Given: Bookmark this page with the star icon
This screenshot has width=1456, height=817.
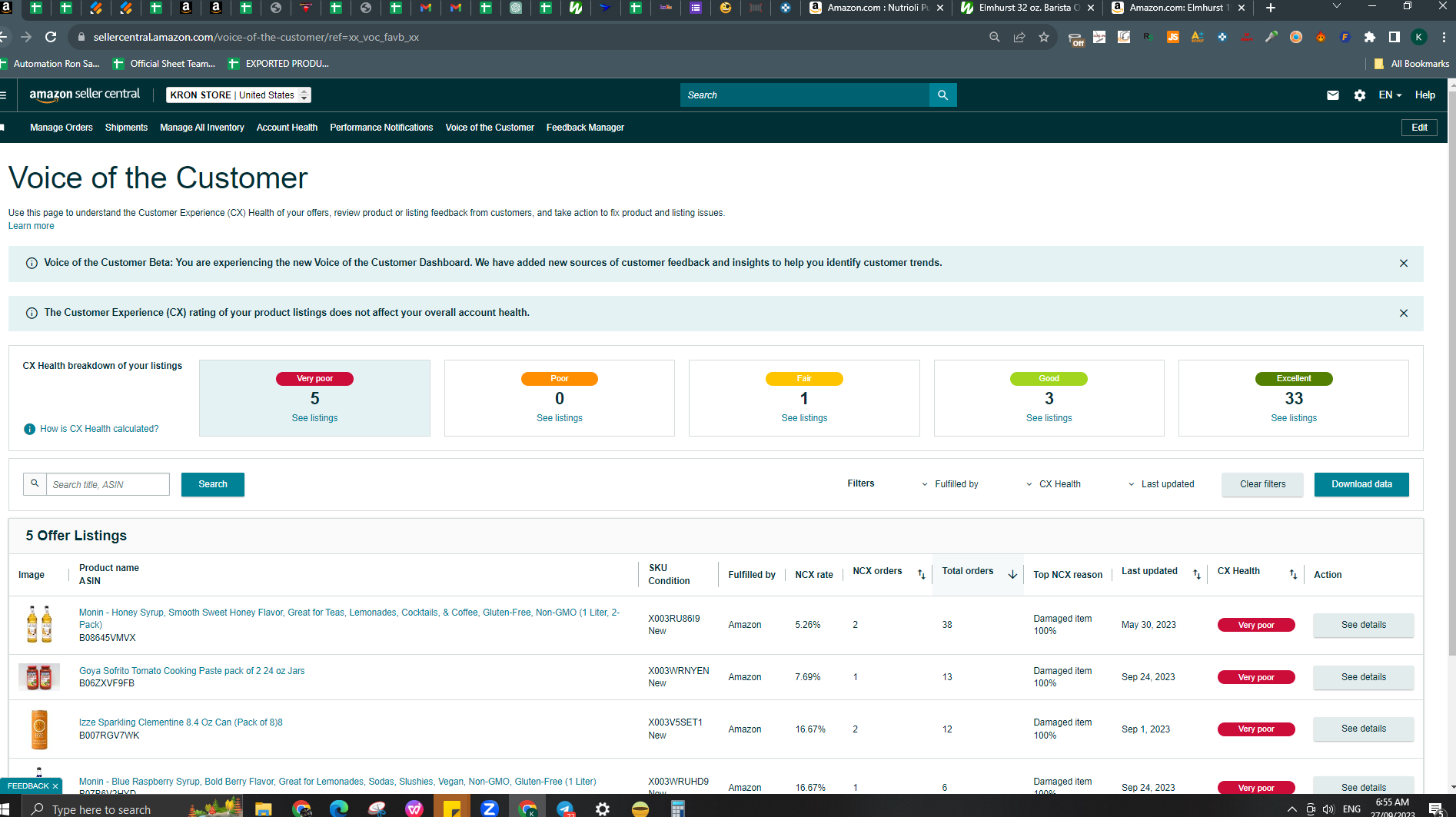Looking at the screenshot, I should (x=1044, y=37).
